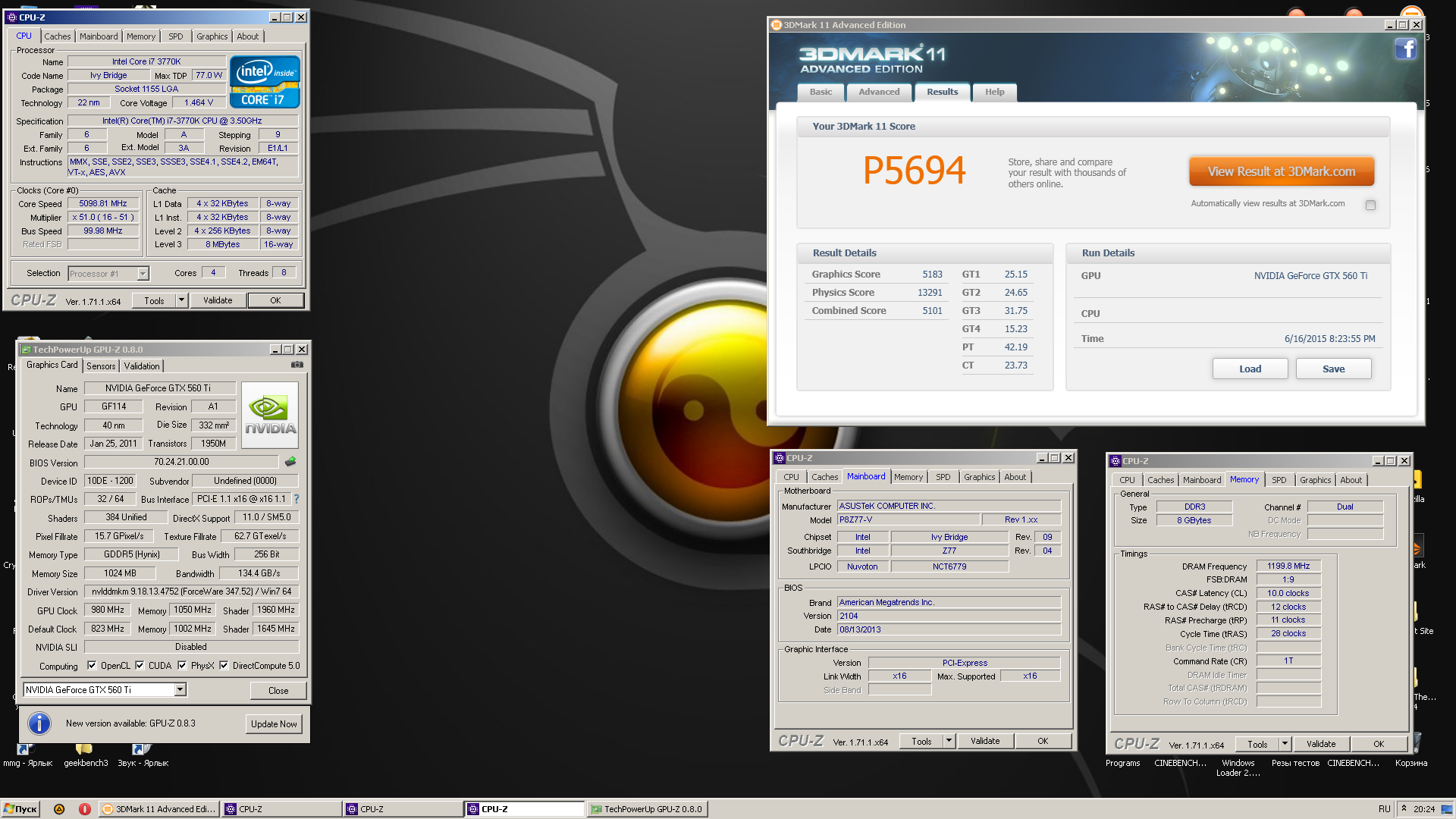This screenshot has height=819, width=1456.
Task: Click the Intel Core i7 logo
Action: pos(265,82)
